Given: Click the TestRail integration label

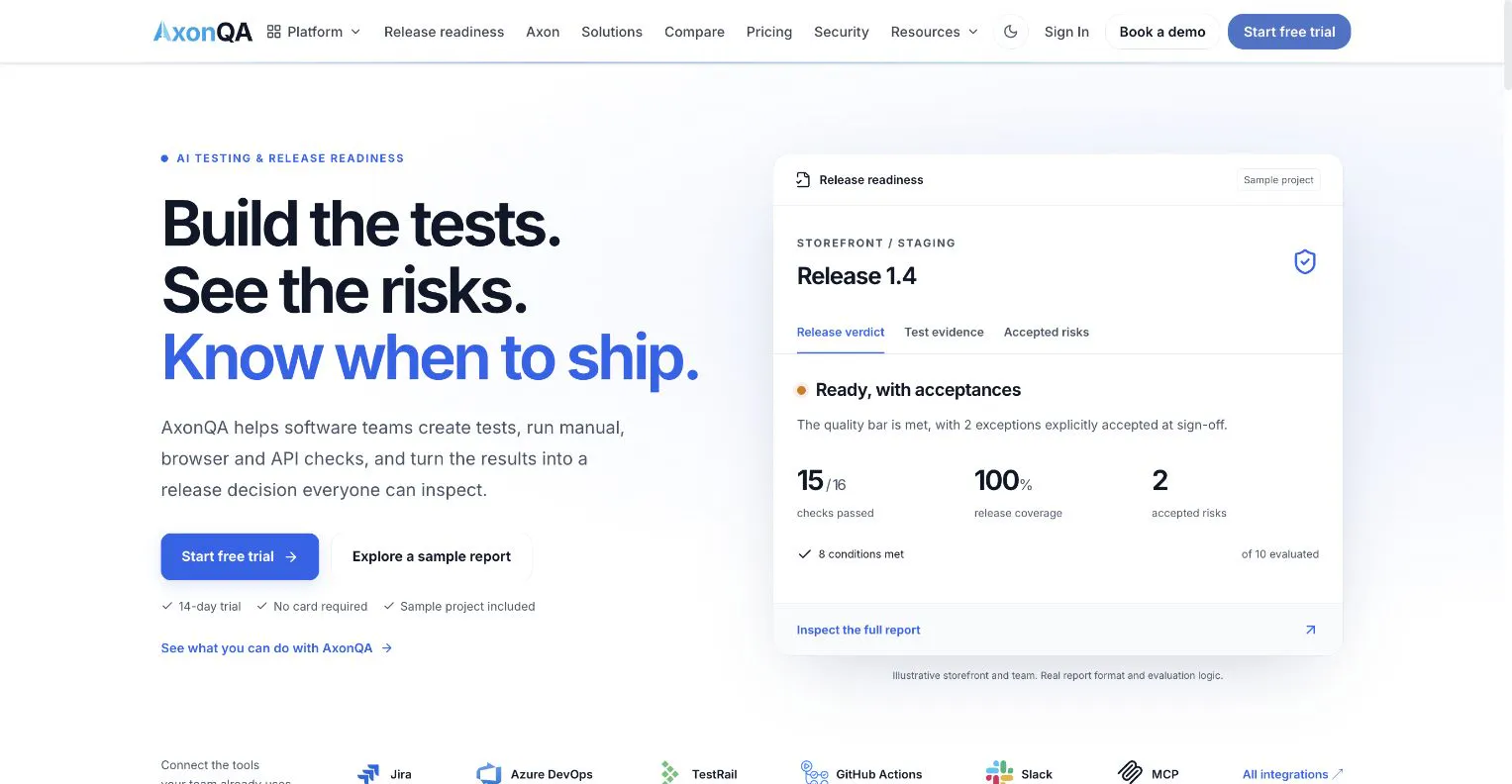Looking at the screenshot, I should (x=715, y=774).
